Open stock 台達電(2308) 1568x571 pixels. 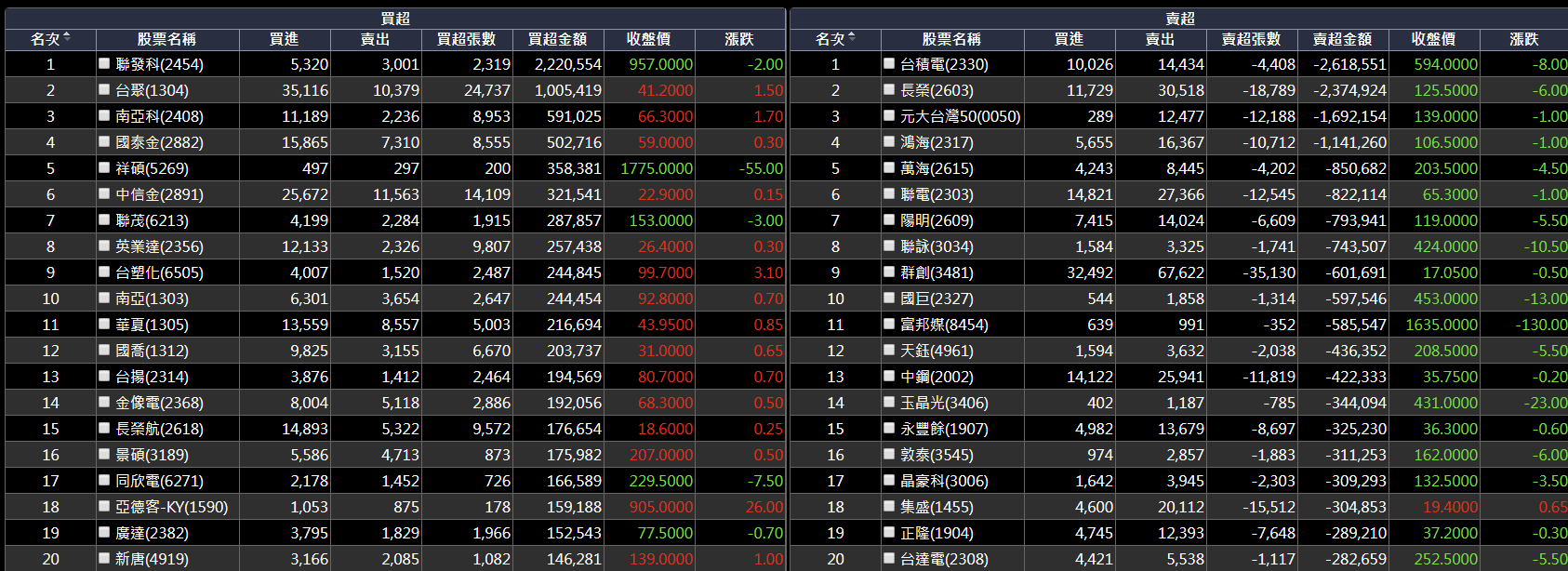pyautogui.click(x=944, y=559)
